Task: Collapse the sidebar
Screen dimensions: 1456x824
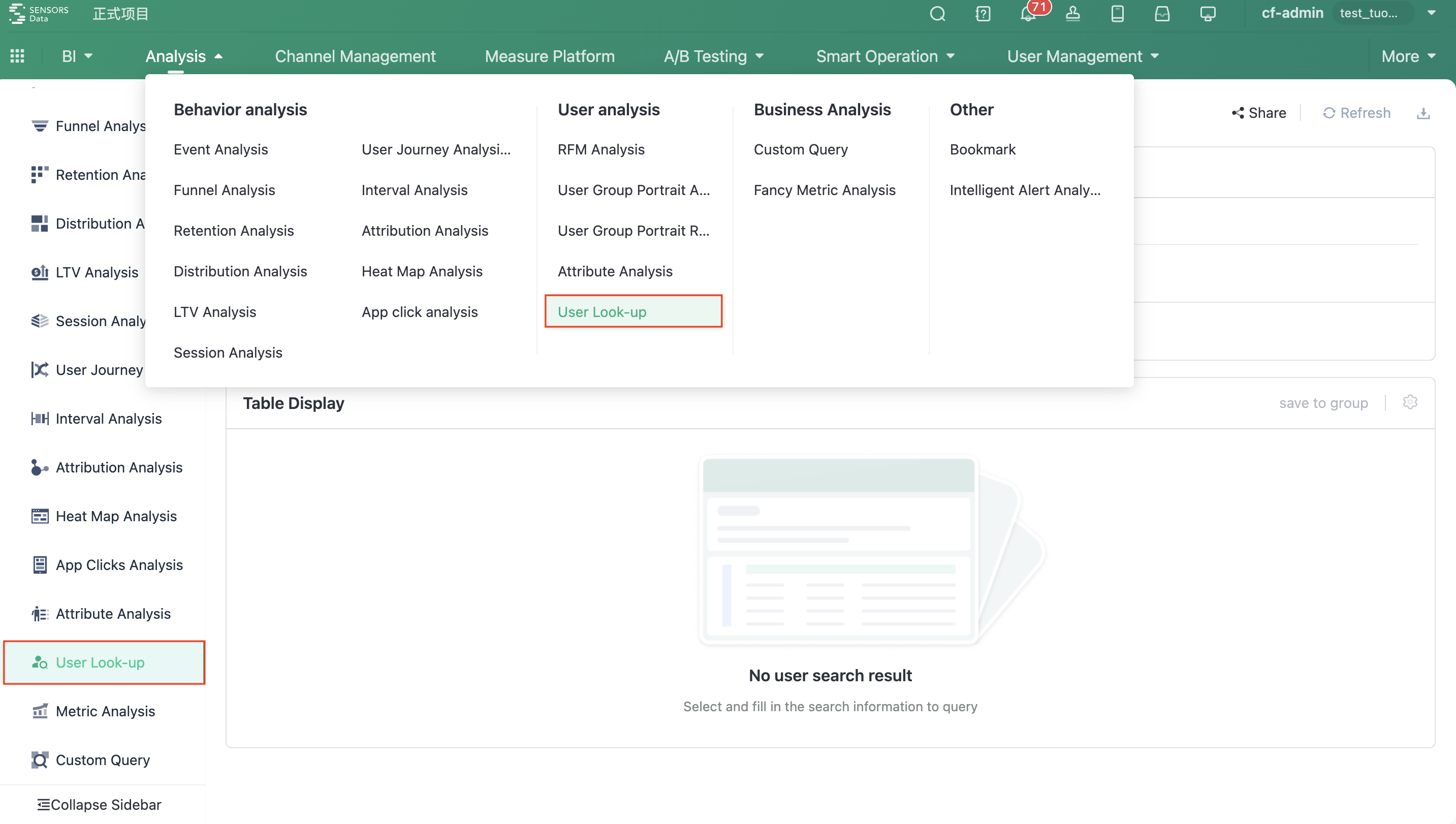Action: tap(98, 804)
